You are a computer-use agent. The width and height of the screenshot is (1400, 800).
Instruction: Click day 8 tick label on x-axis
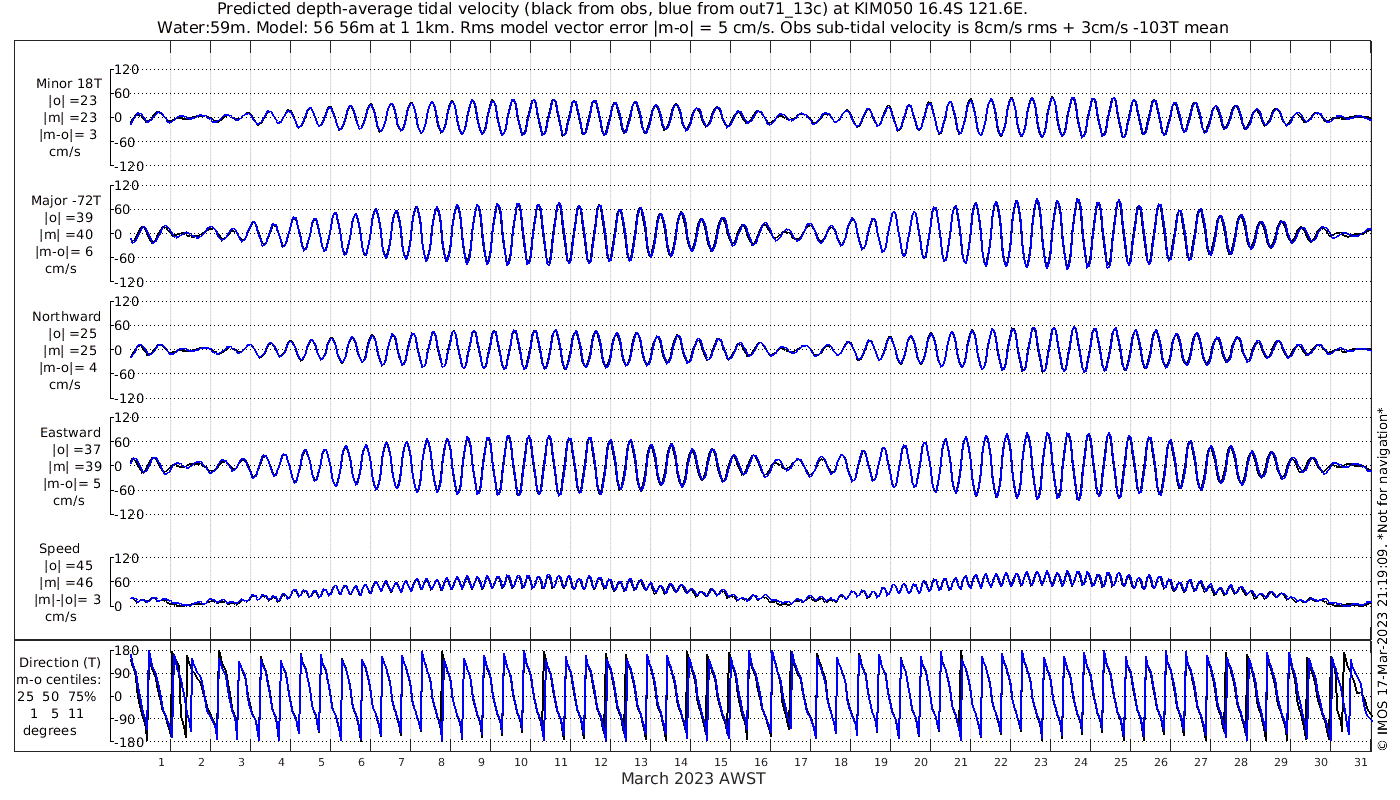(x=441, y=762)
